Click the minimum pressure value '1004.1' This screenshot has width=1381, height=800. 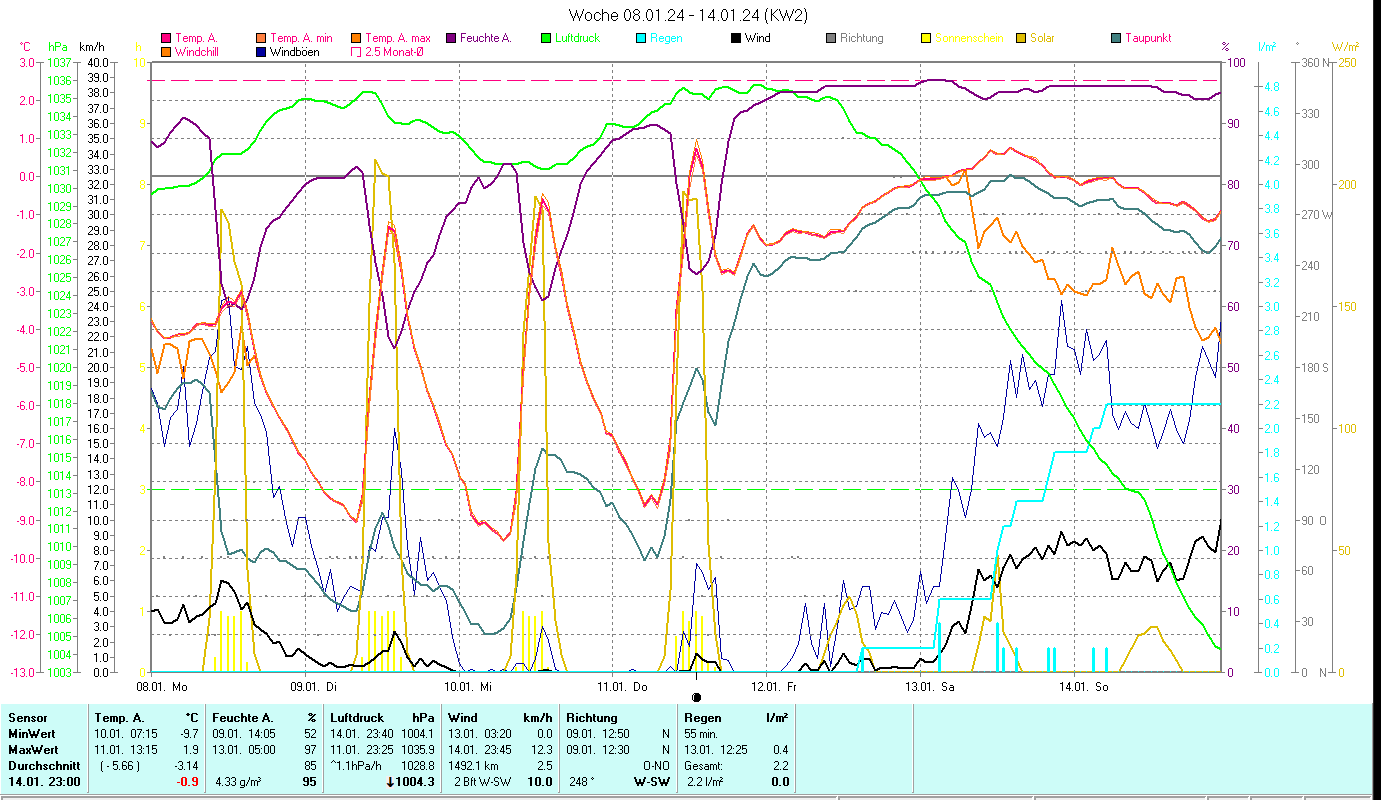click(419, 734)
